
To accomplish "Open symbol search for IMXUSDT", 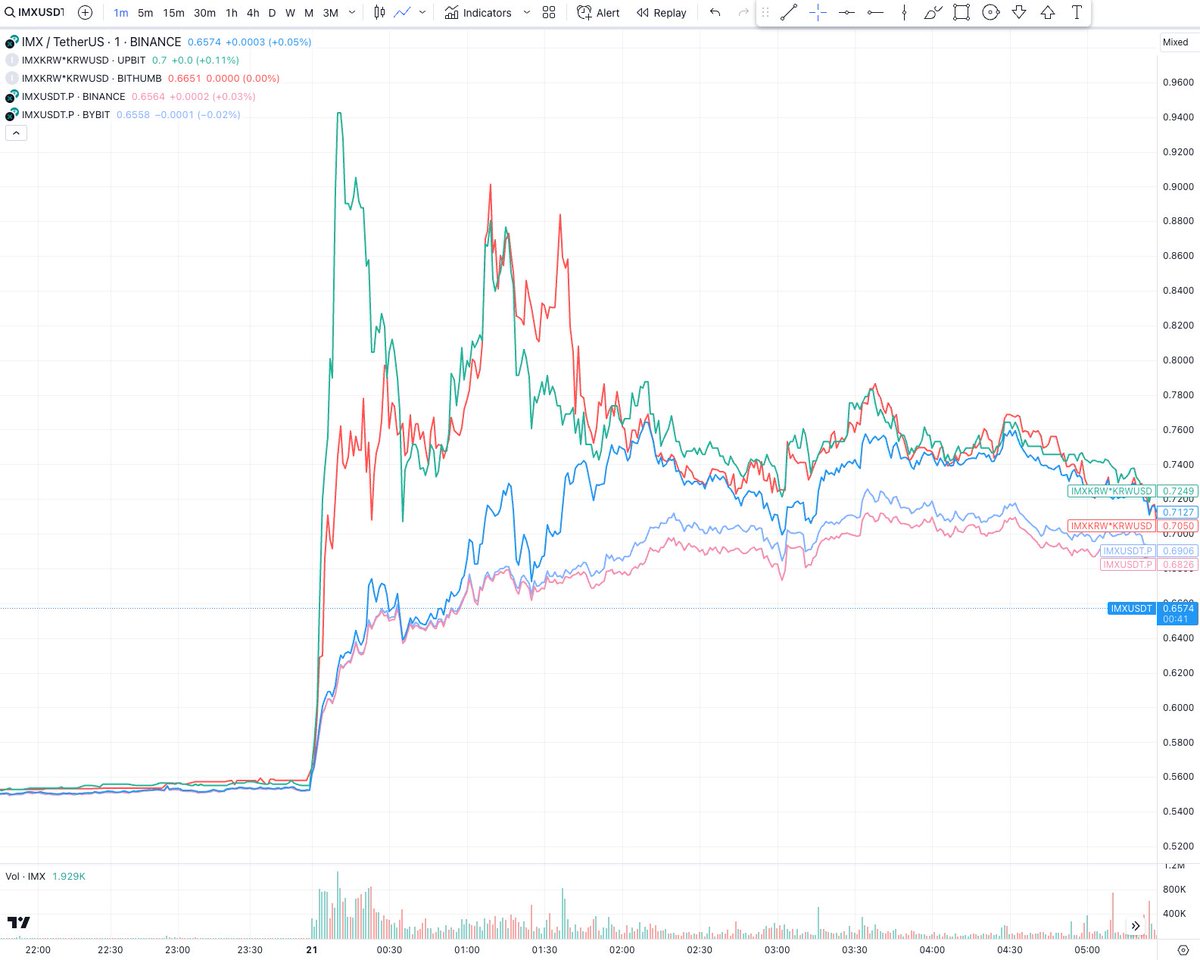I will [x=34, y=13].
